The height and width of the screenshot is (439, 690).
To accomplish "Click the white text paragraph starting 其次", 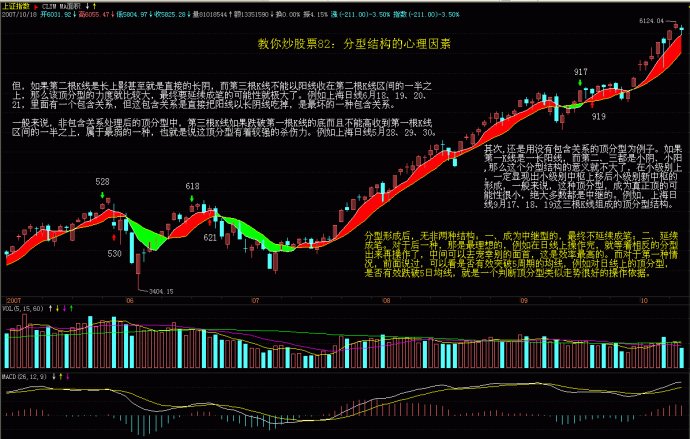I will click(583, 176).
